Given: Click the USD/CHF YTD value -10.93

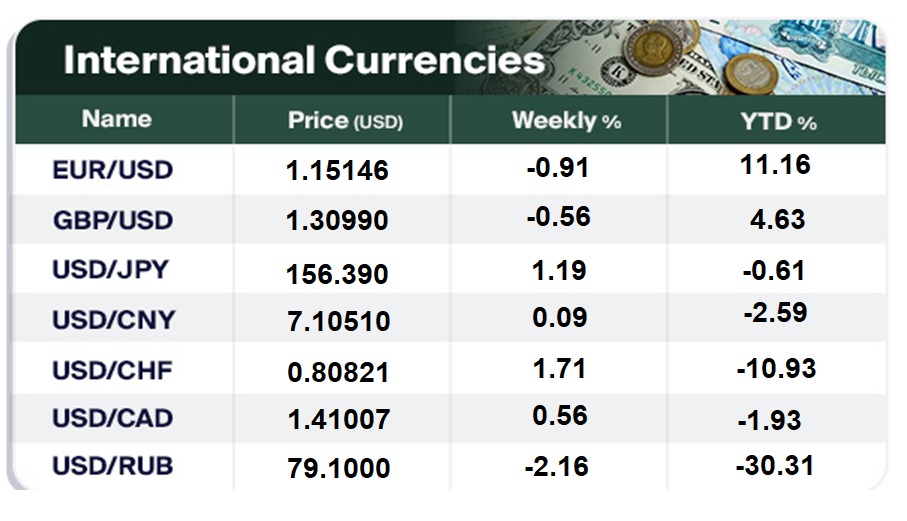Looking at the screenshot, I should point(777,368).
